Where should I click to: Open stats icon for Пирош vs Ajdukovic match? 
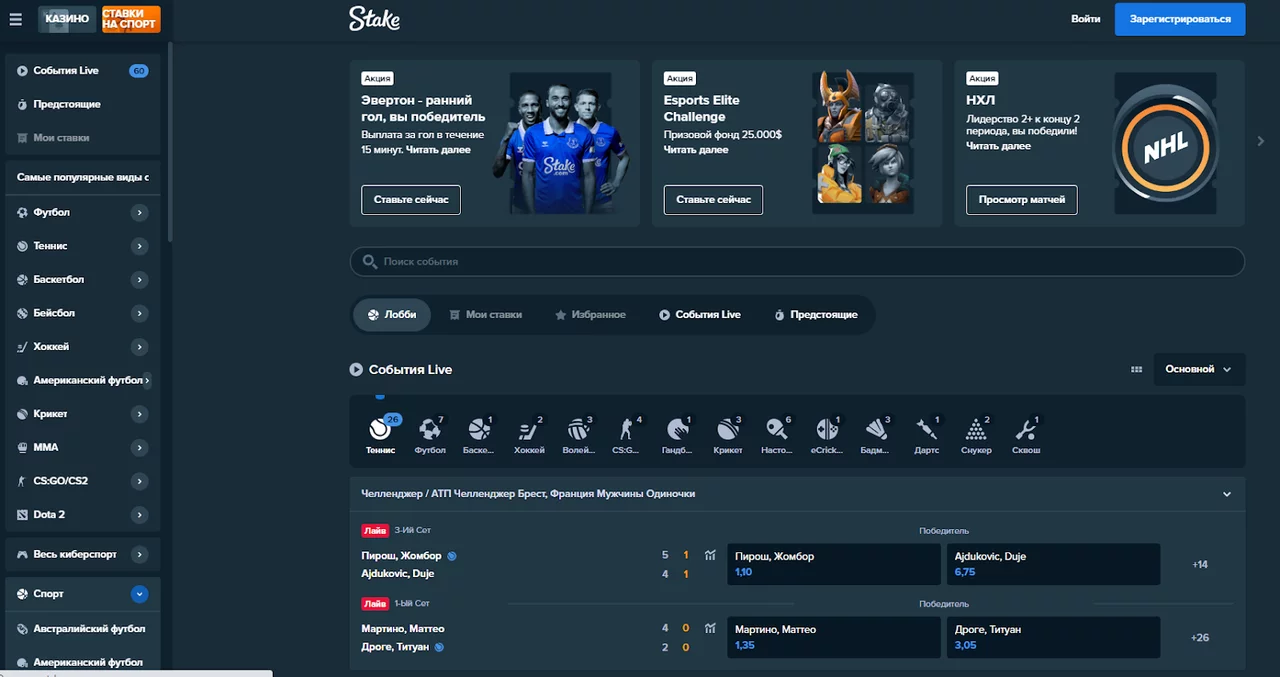point(710,555)
